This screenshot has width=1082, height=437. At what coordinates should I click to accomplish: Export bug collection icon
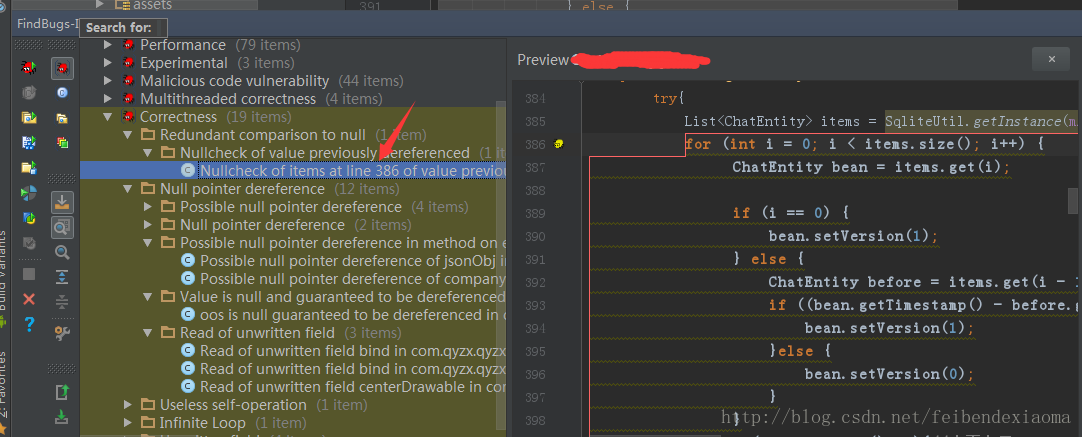(x=62, y=392)
